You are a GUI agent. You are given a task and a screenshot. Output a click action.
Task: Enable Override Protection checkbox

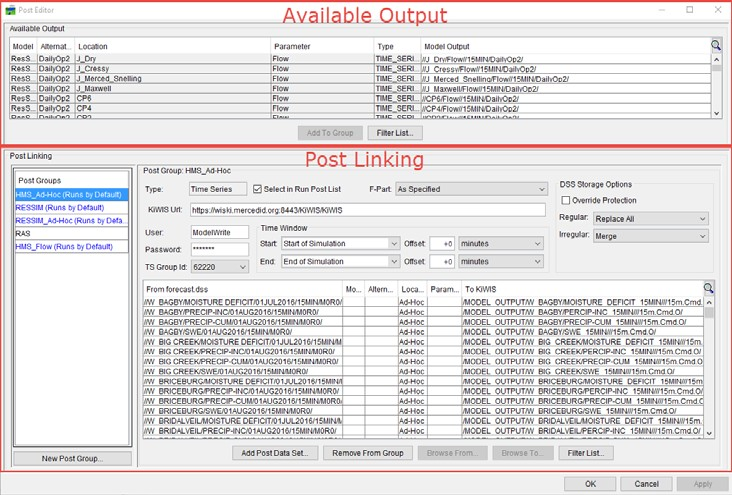[566, 200]
